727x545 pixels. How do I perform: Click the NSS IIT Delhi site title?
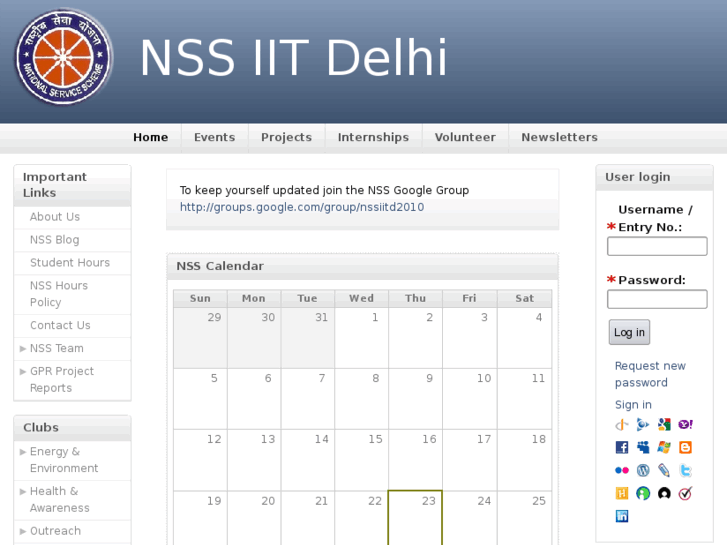point(293,57)
